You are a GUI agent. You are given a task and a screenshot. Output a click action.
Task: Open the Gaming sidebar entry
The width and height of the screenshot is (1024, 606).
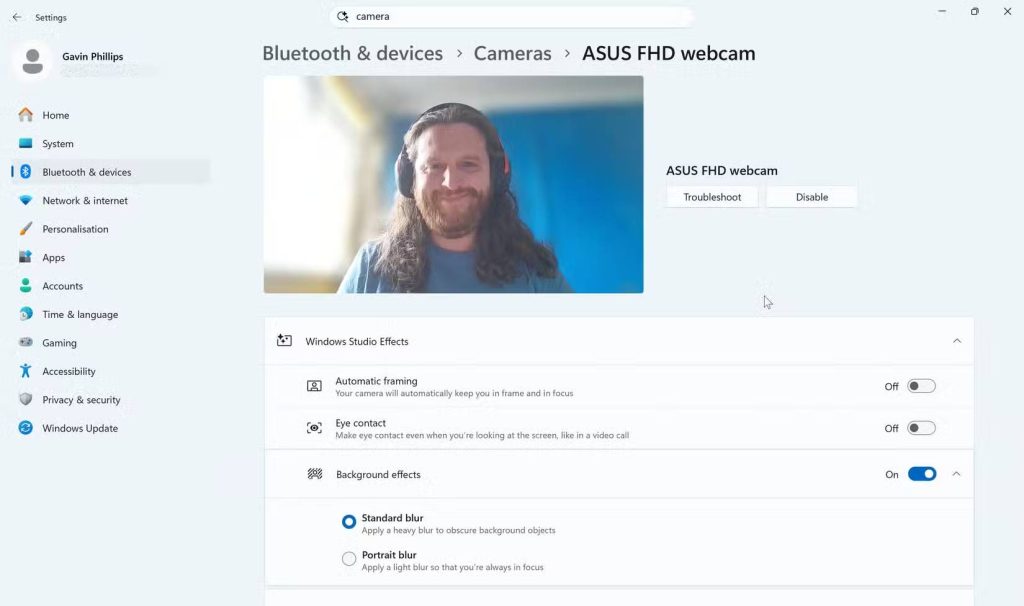(110, 342)
